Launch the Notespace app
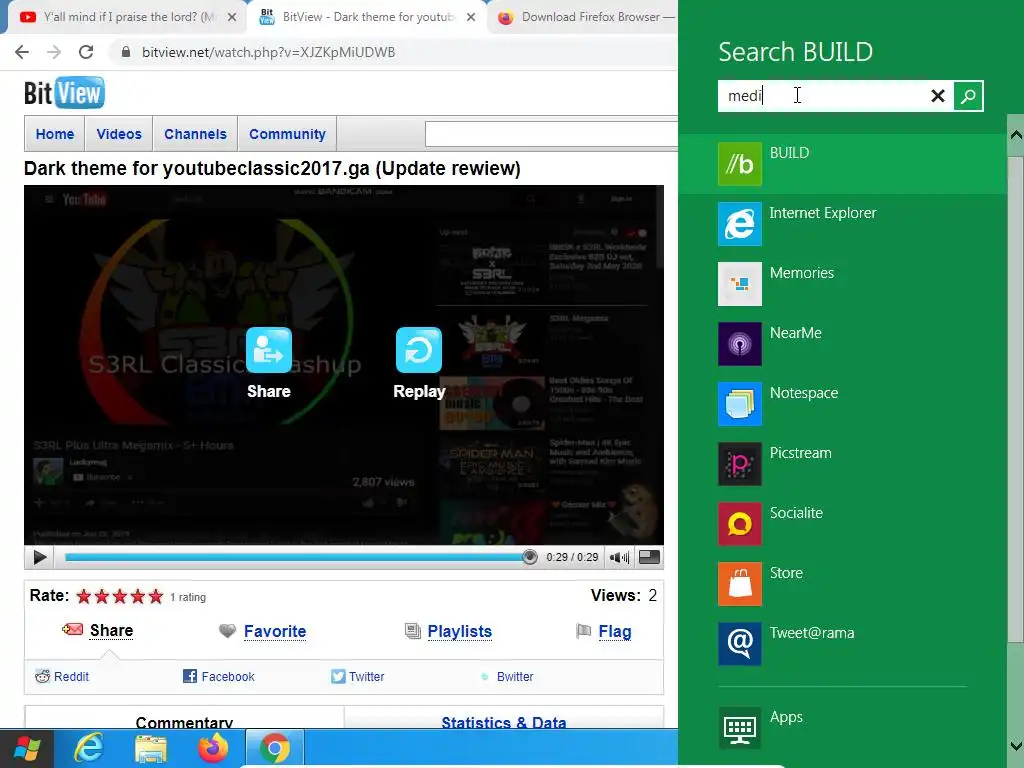 point(842,404)
